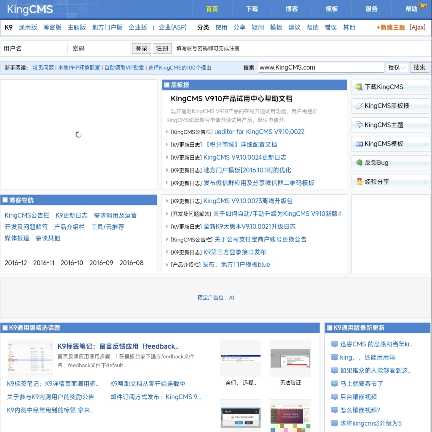Click the medal icon beside 经验分享
The height and width of the screenshot is (432, 432).
pos(359,182)
